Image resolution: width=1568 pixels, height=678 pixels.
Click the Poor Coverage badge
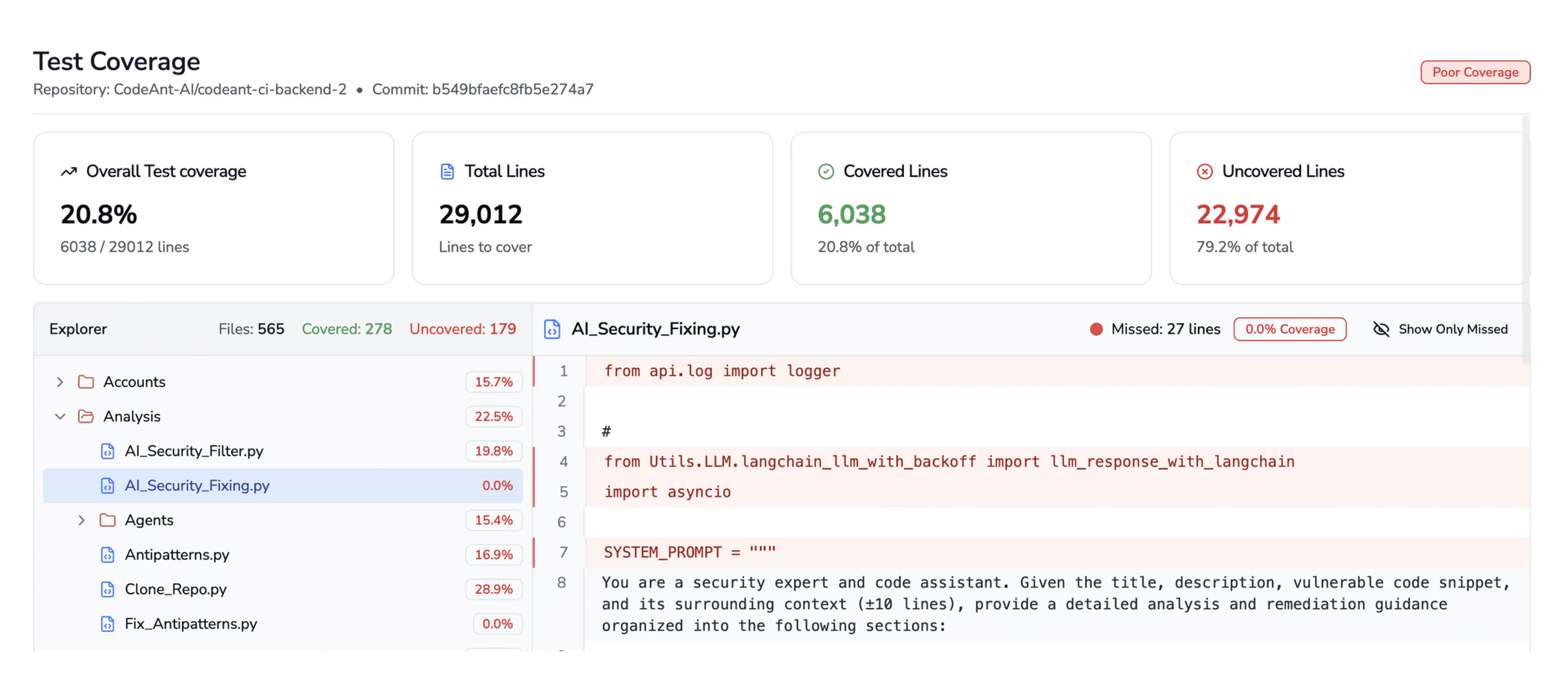click(1475, 72)
